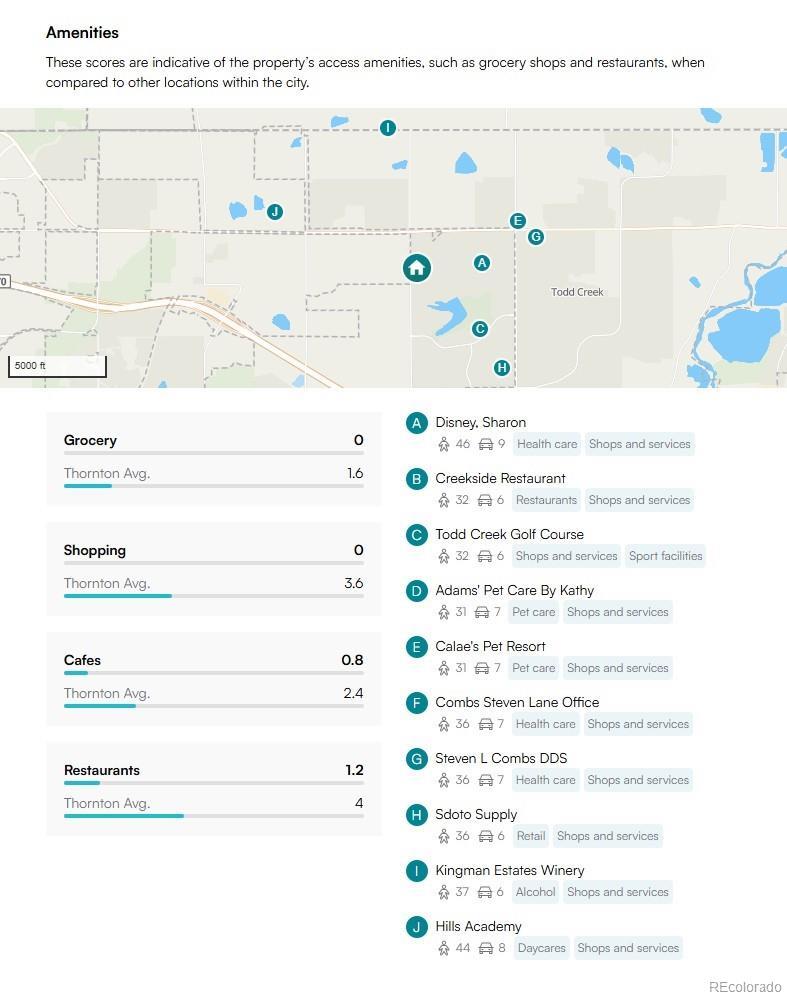The height and width of the screenshot is (996, 787).
Task: Click the Daycares tag under Hills Academy
Action: click(x=541, y=948)
